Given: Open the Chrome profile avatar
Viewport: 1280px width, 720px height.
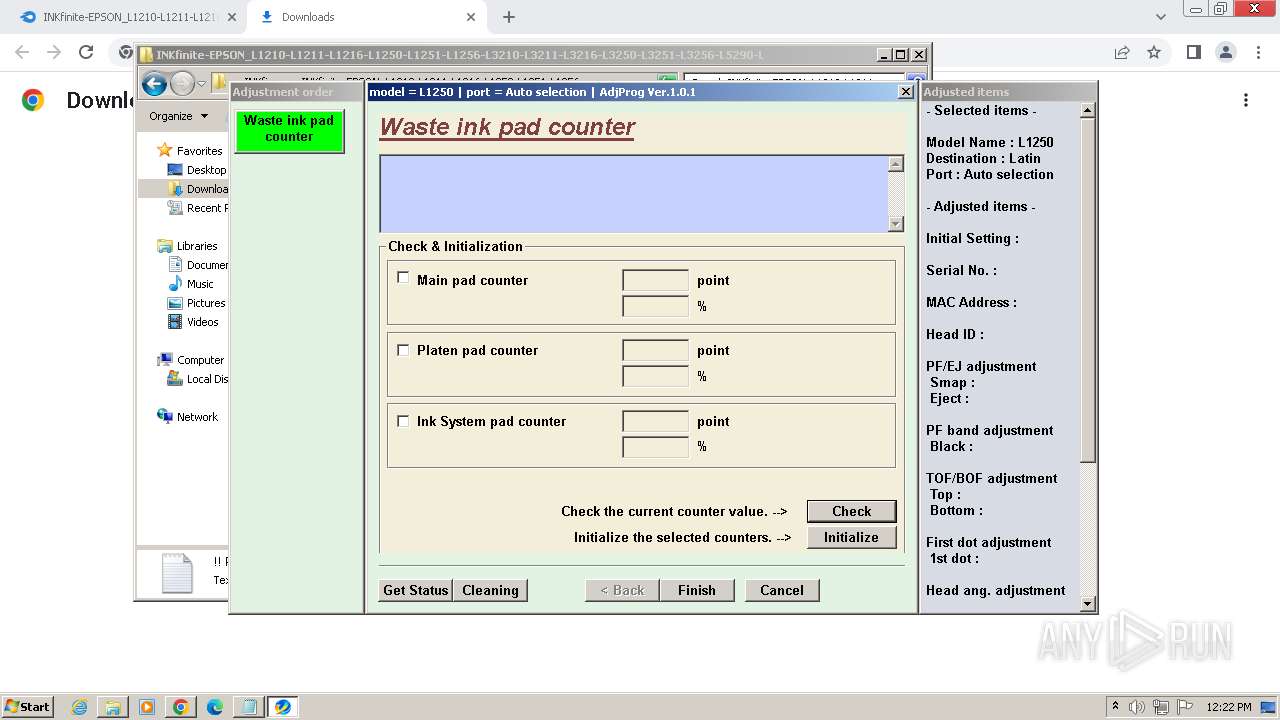Looking at the screenshot, I should (x=1225, y=52).
